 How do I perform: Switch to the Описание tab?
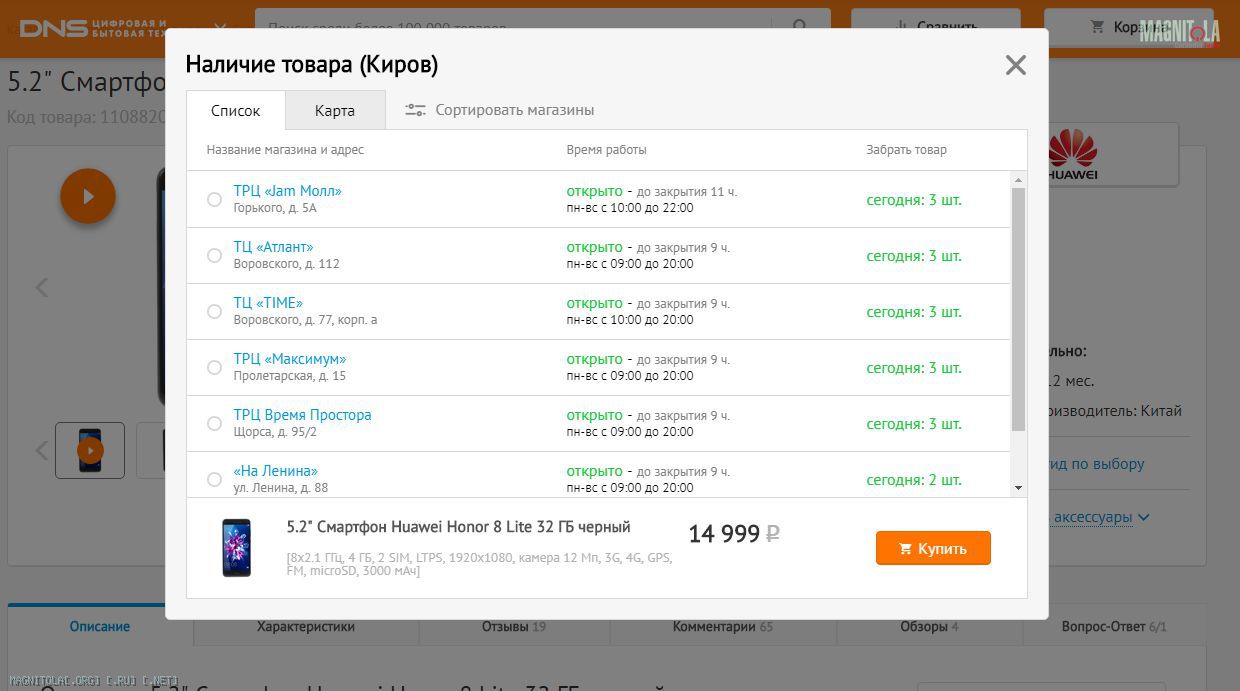pyautogui.click(x=100, y=626)
